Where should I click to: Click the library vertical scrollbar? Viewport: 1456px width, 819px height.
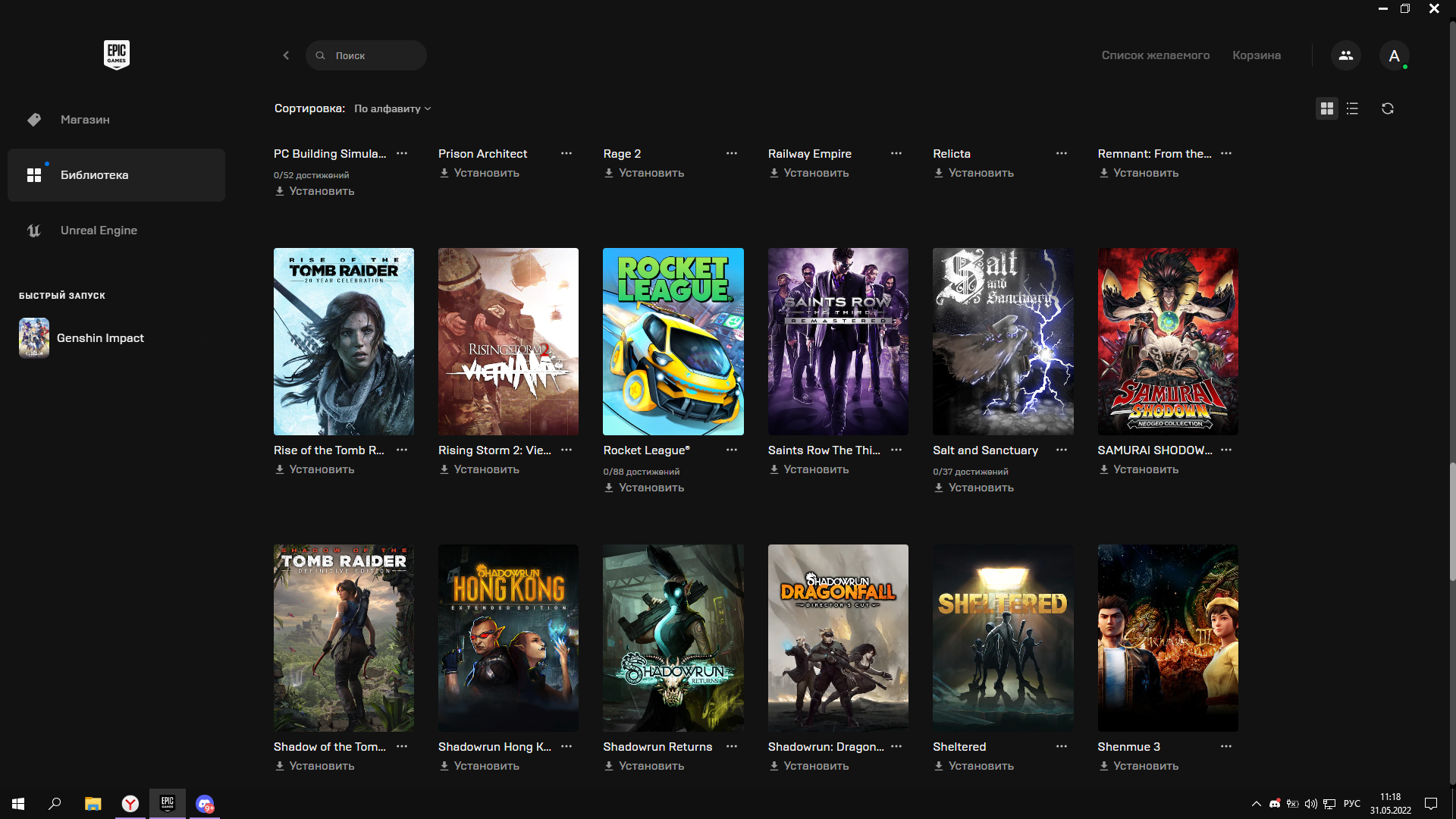[x=1452, y=523]
